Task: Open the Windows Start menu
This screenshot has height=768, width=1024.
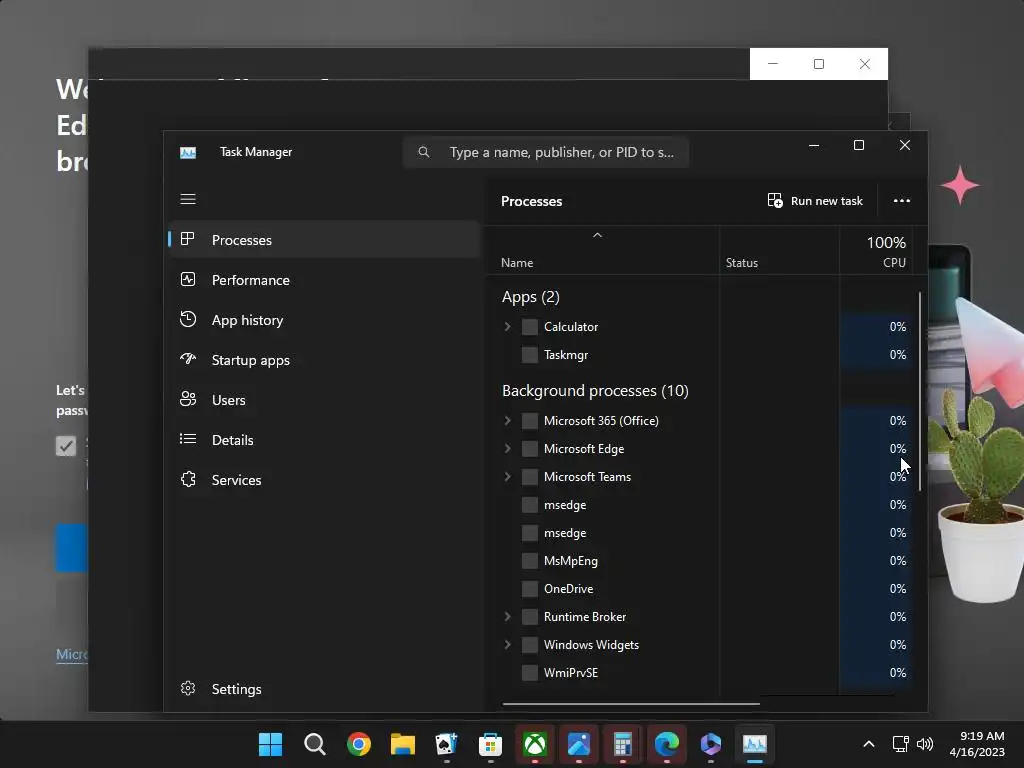Action: [270, 744]
